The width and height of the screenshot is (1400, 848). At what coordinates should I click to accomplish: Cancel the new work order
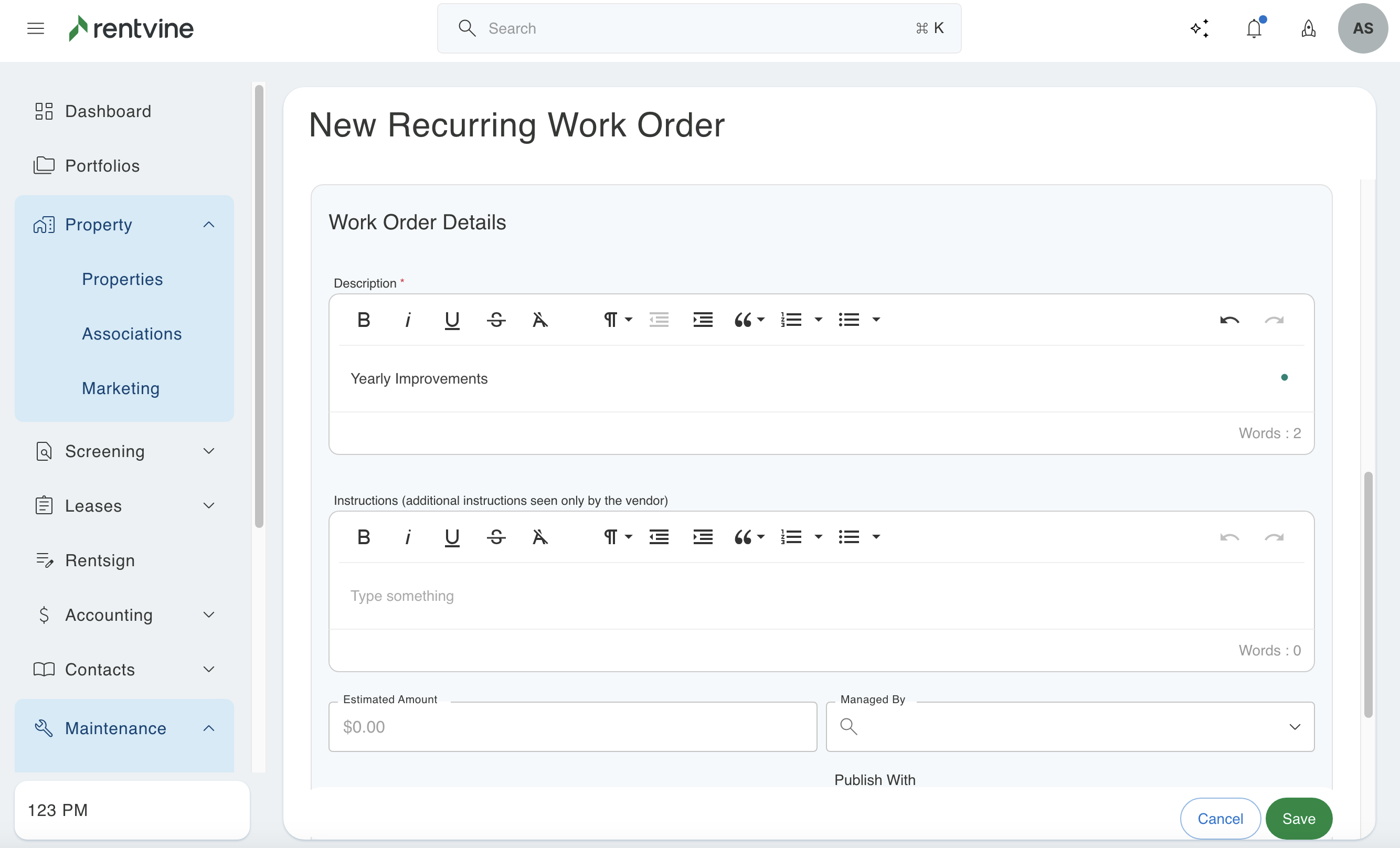point(1220,819)
